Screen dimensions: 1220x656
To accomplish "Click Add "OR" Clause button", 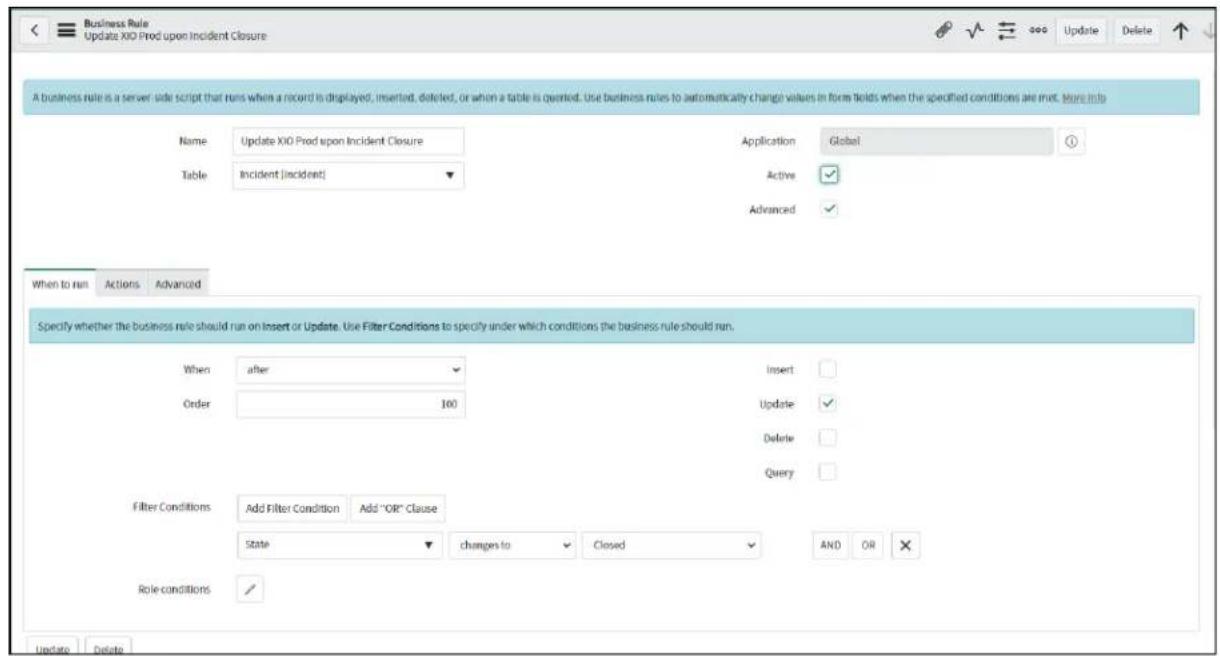I will pyautogui.click(x=401, y=508).
